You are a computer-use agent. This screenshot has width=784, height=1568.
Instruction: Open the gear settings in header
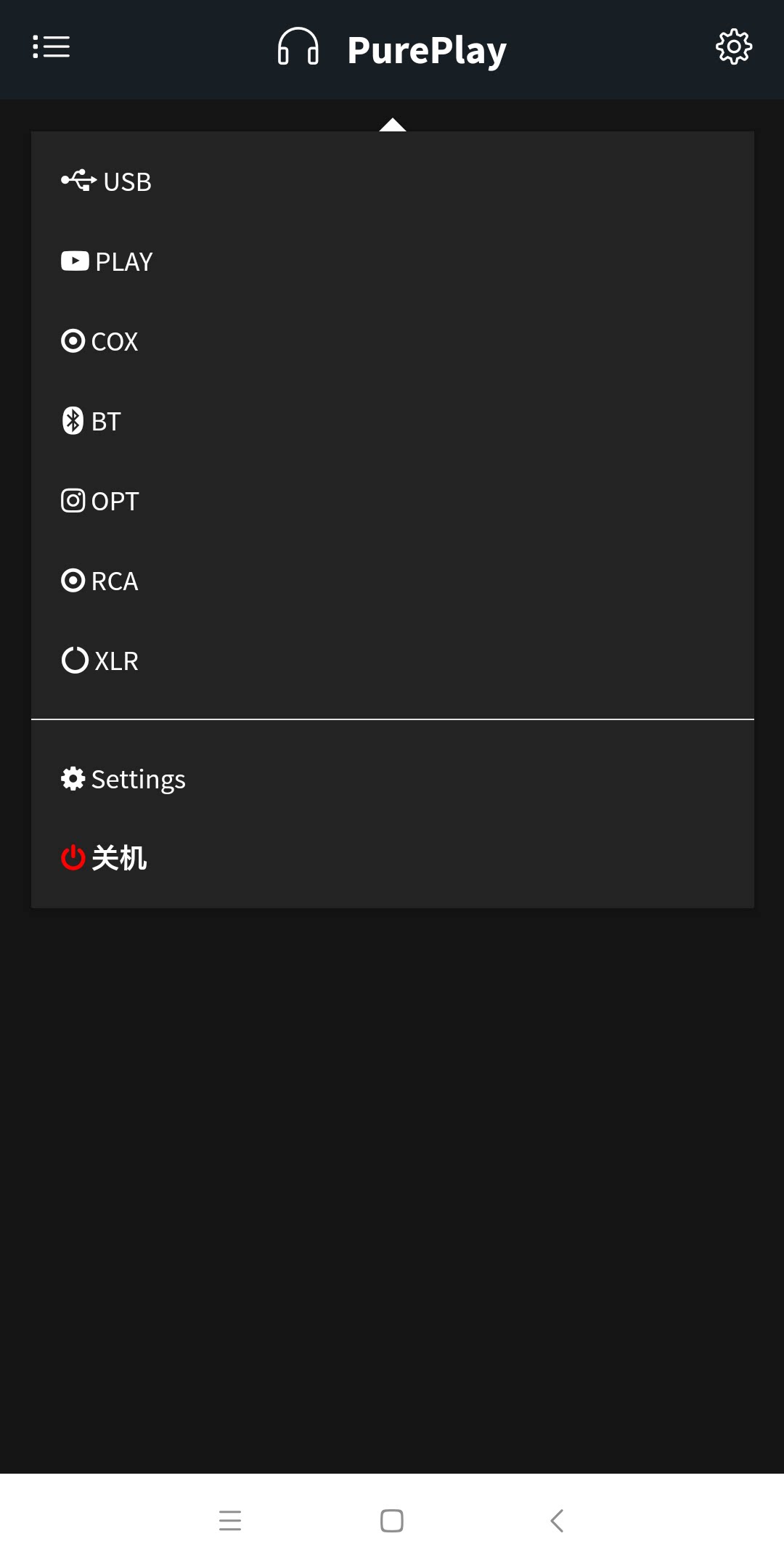(734, 47)
